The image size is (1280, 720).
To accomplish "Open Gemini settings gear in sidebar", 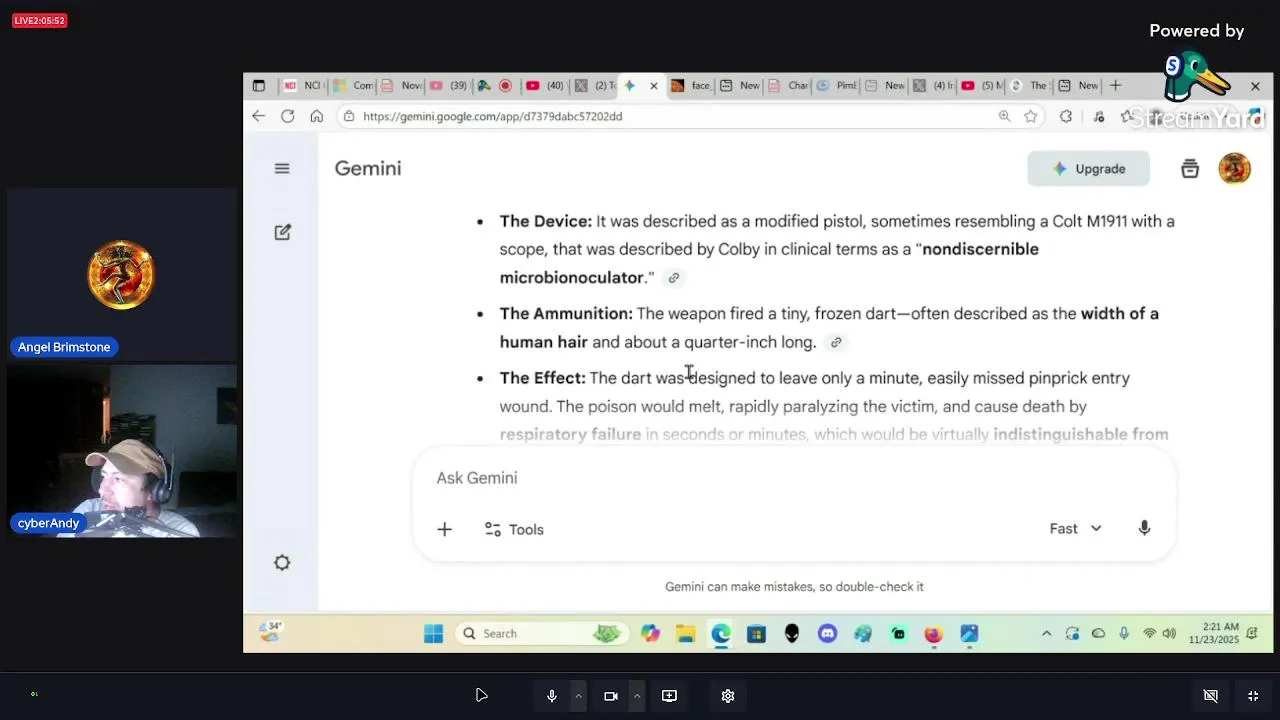I will 282,563.
